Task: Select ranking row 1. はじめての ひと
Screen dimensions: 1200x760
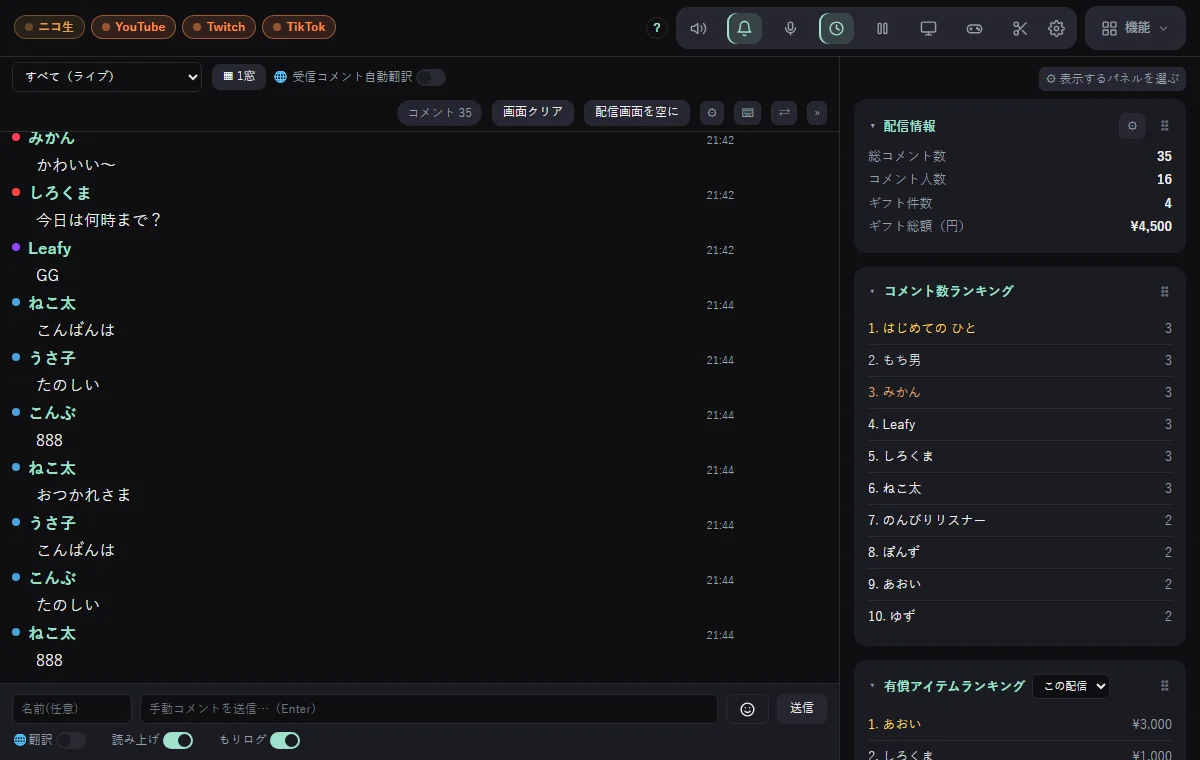Action: point(1020,328)
